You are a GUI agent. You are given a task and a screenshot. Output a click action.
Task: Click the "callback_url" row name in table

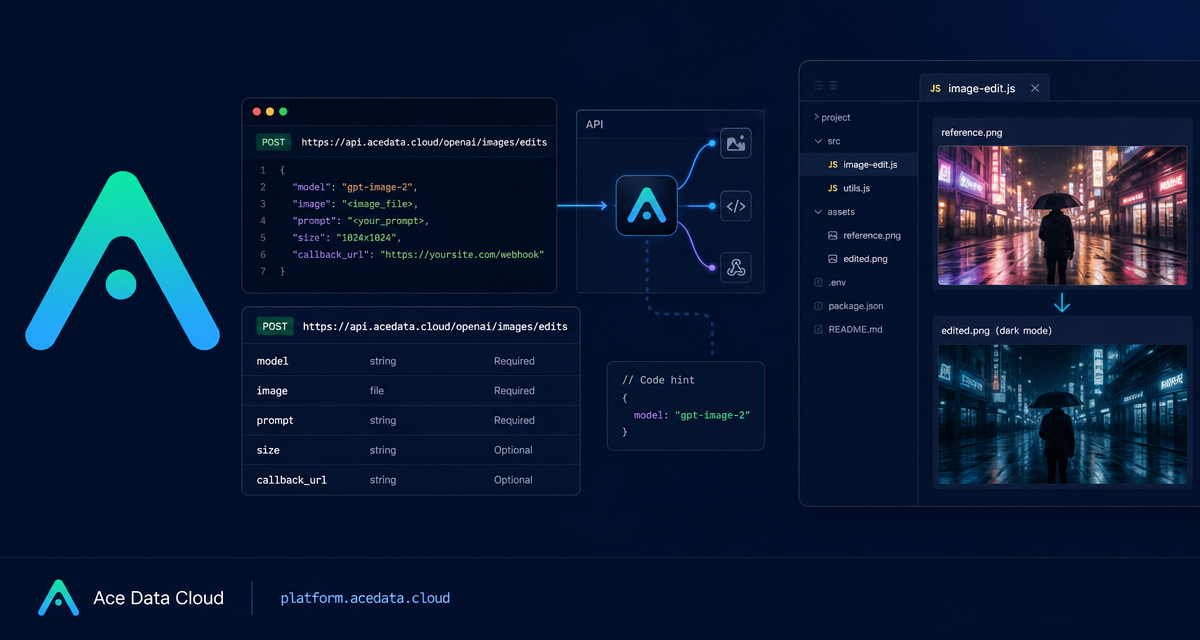[x=292, y=480]
